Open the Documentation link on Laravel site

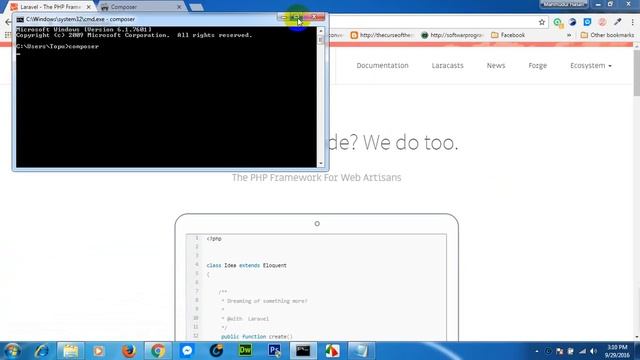[382, 65]
